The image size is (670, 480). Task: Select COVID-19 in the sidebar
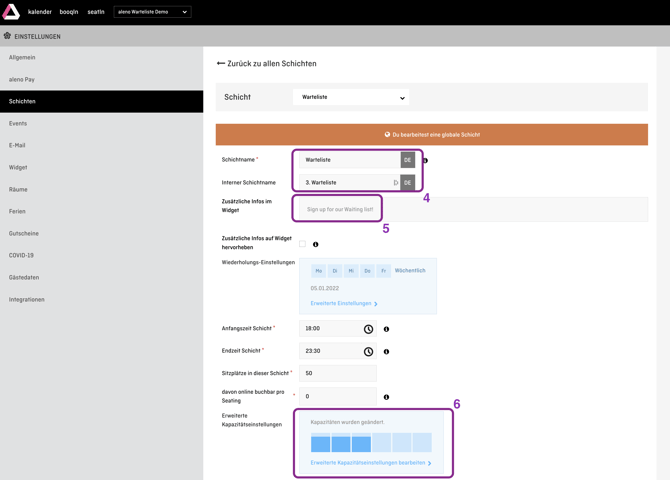click(101, 255)
